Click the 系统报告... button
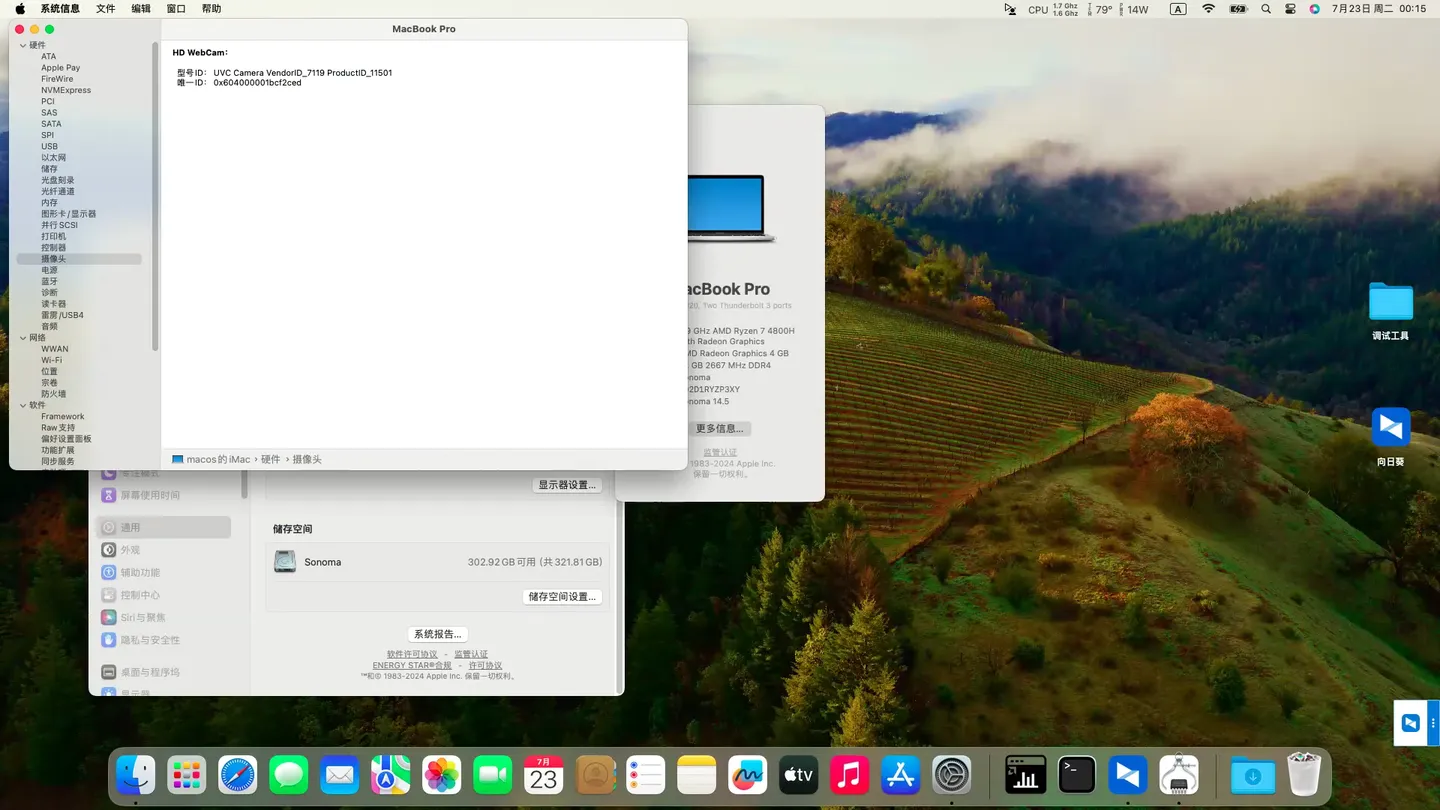This screenshot has height=810, width=1440. click(x=437, y=634)
